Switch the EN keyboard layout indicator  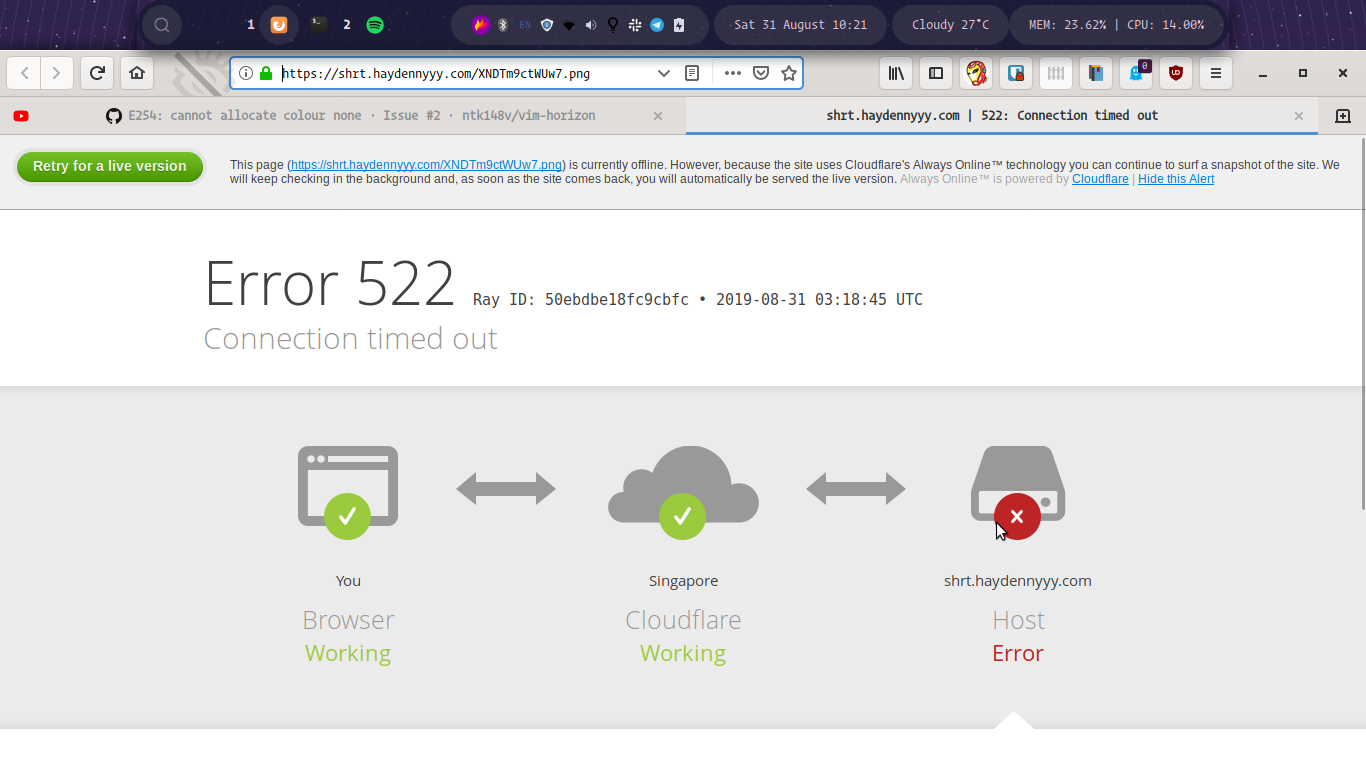[525, 25]
